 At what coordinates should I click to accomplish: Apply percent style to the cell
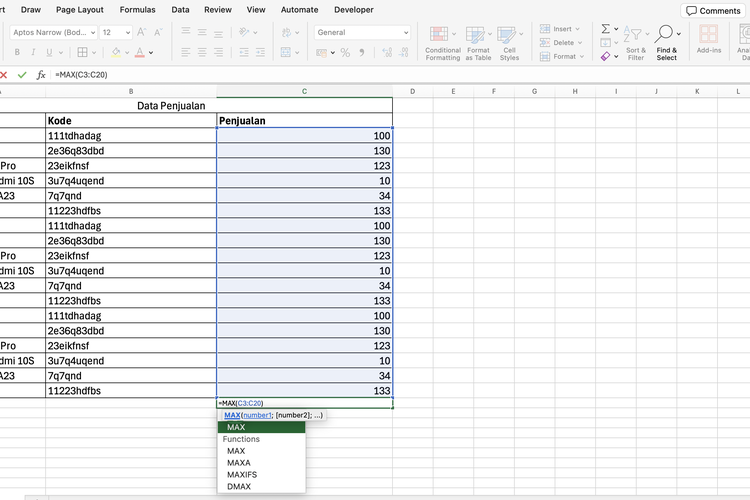tap(345, 53)
